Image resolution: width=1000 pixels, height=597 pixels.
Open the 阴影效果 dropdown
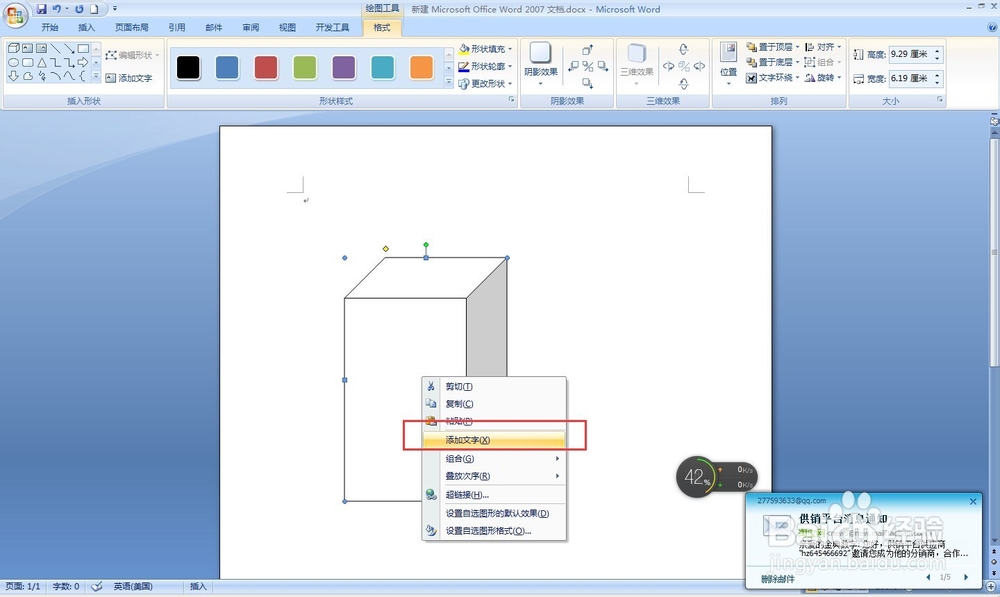click(541, 64)
